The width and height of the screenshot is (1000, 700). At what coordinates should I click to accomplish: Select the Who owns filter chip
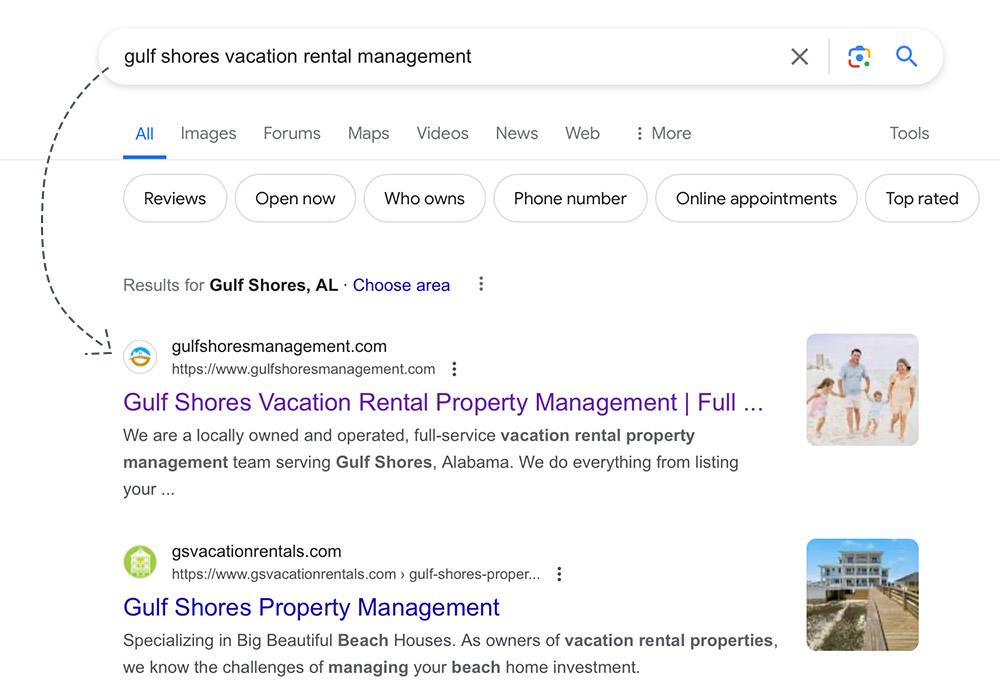(424, 198)
